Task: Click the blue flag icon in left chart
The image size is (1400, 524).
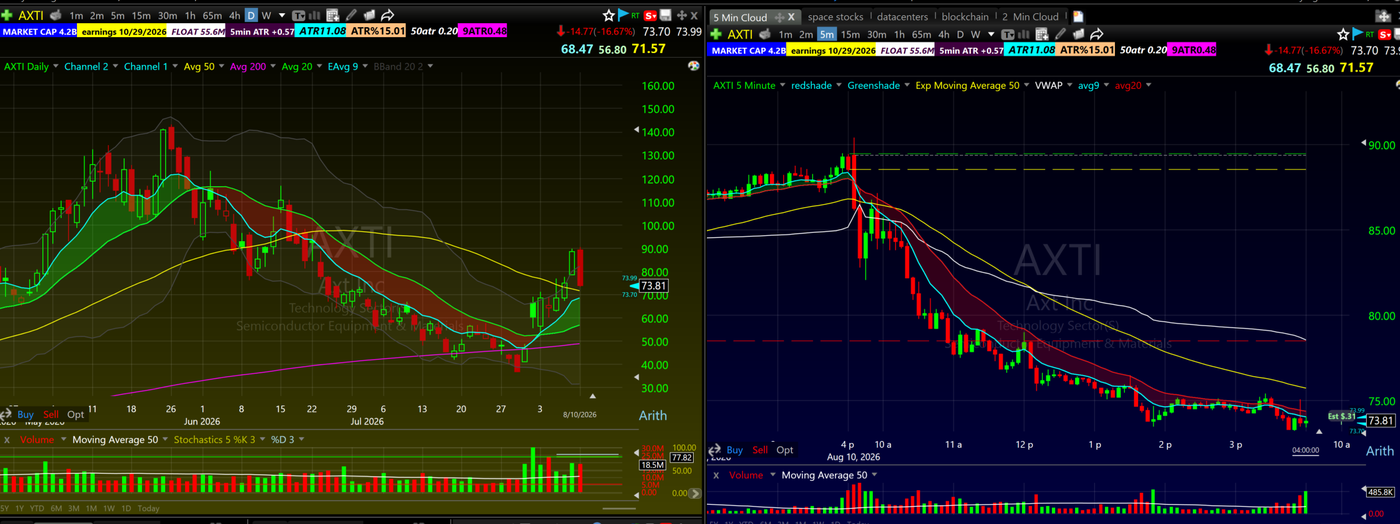Action: (x=623, y=14)
